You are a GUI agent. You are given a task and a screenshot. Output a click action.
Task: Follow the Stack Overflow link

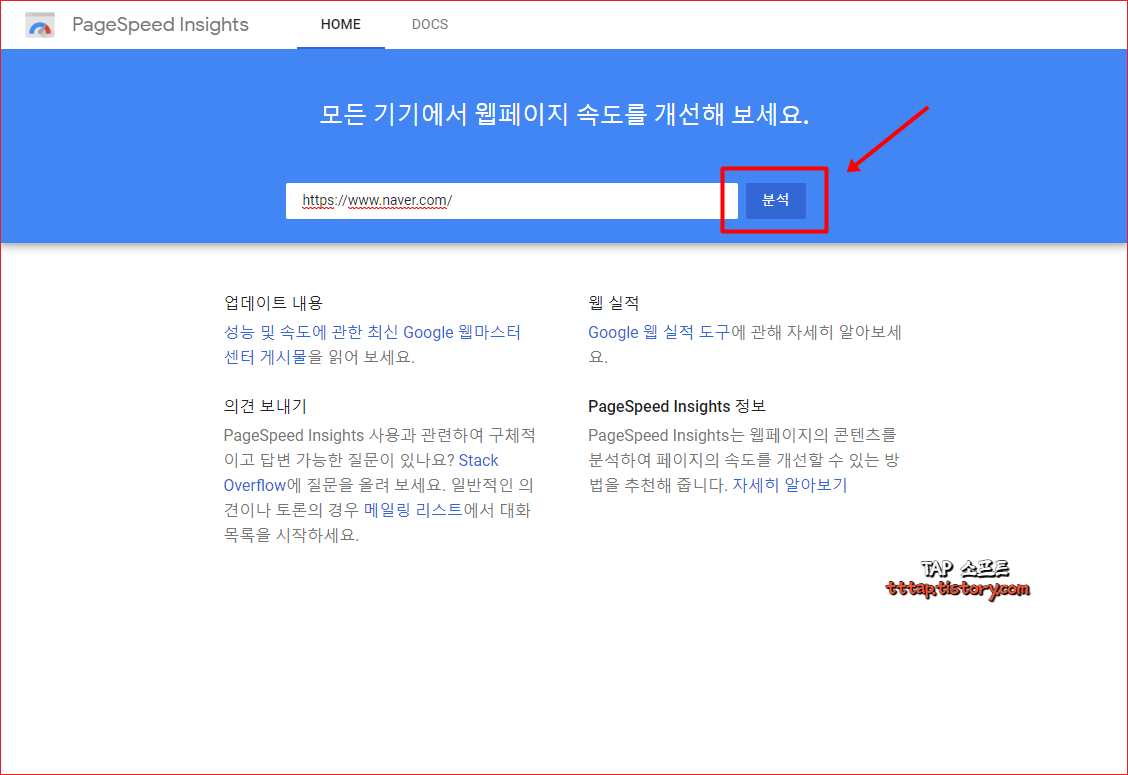click(478, 461)
